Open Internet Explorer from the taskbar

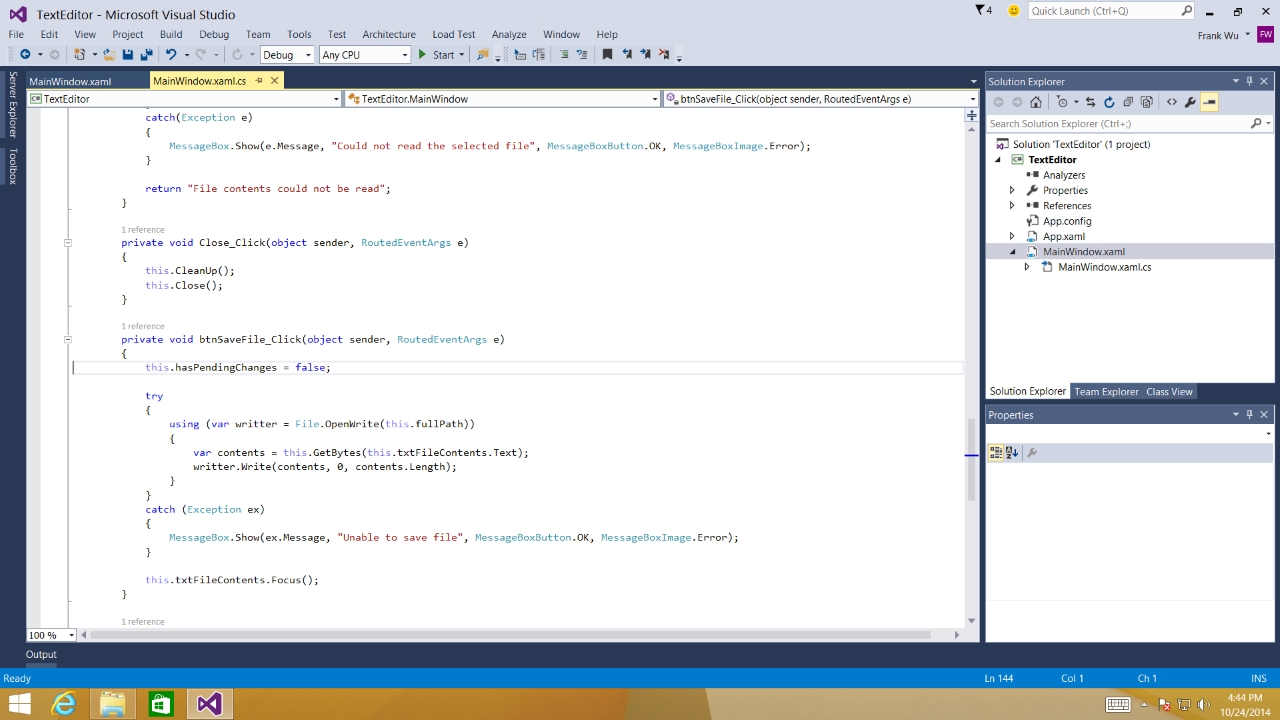pos(64,704)
